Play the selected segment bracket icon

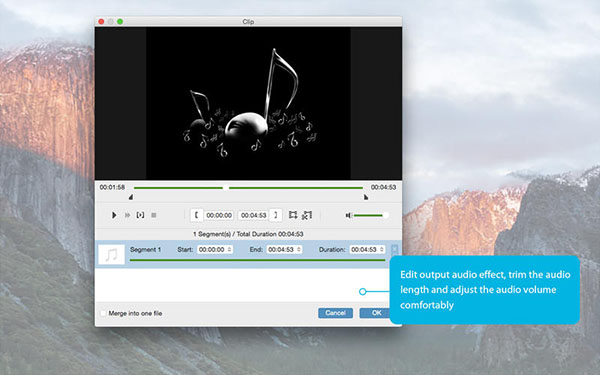click(x=140, y=215)
